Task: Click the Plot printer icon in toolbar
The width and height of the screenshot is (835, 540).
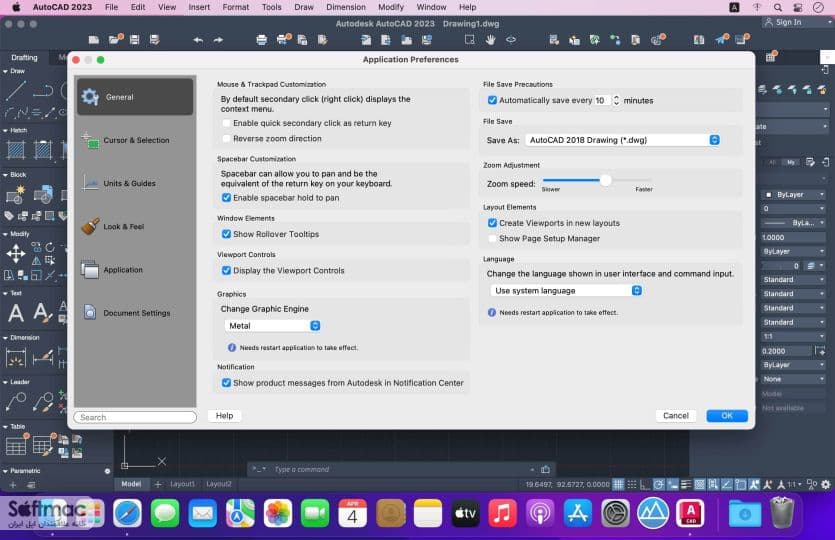Action: click(261, 40)
